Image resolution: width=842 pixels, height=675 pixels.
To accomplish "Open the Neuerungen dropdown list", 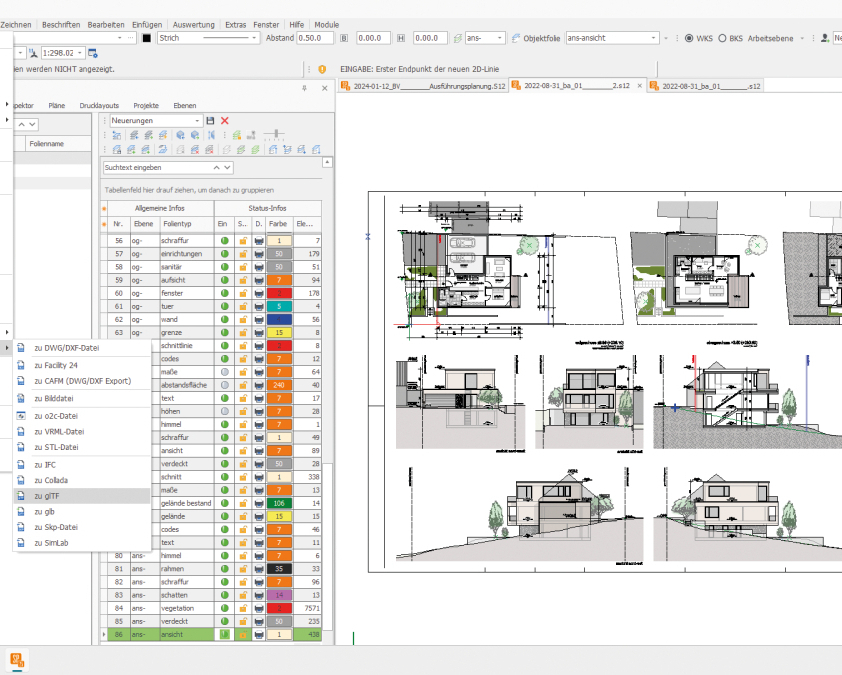I will click(198, 120).
